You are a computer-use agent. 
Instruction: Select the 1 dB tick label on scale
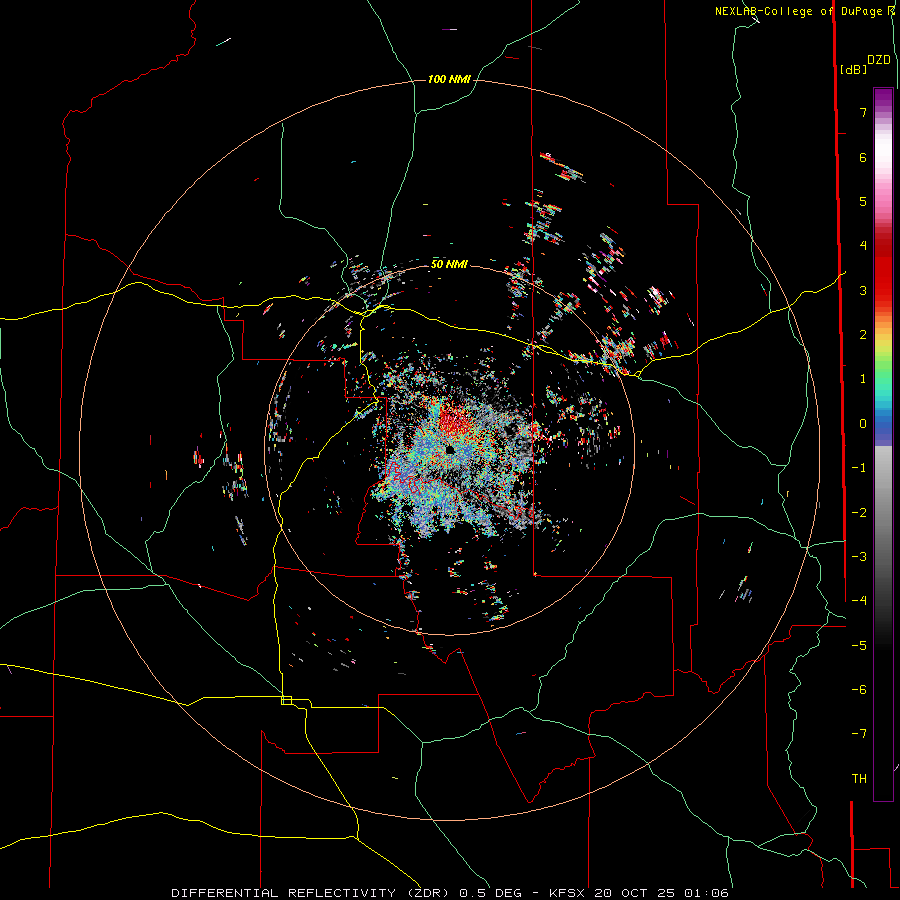(863, 379)
